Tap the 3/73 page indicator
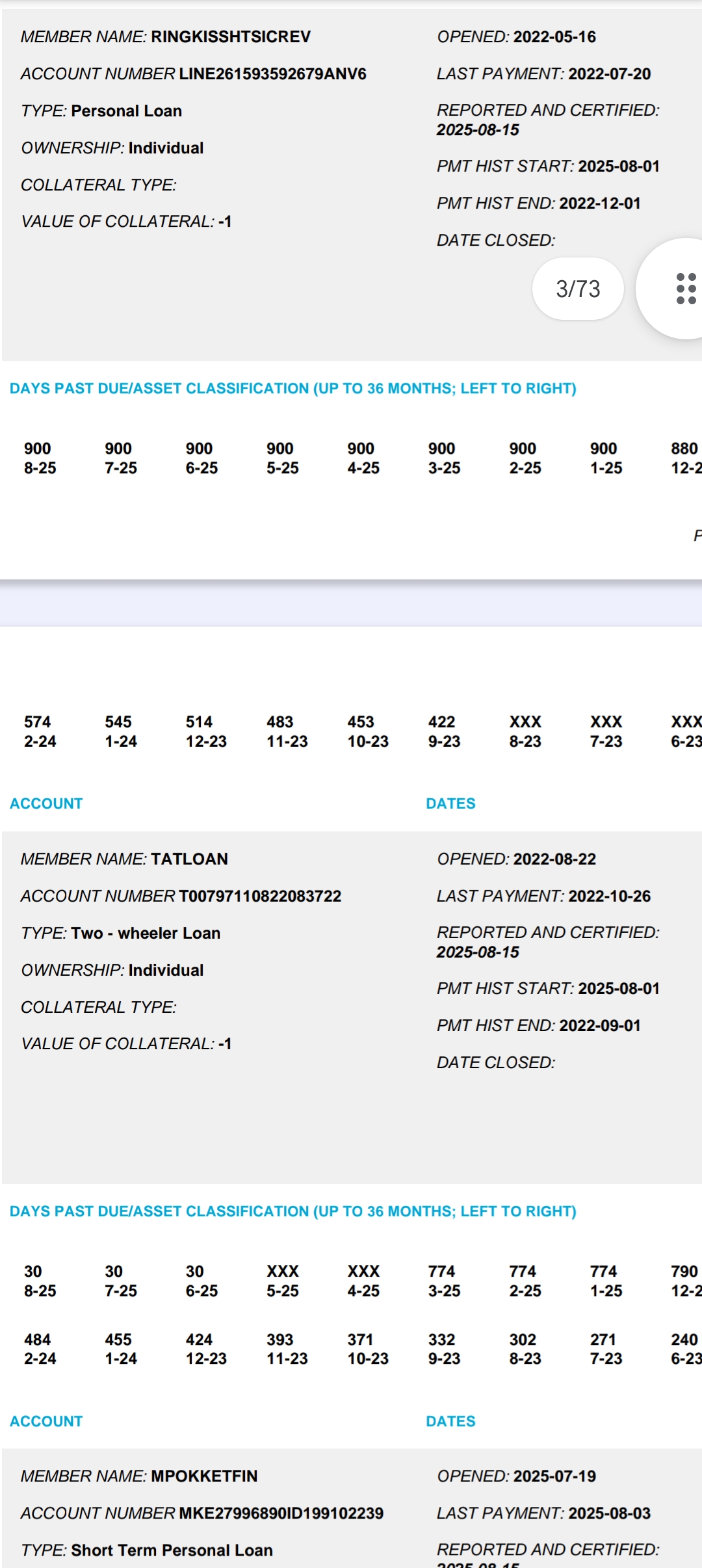The image size is (702, 1568). 578,289
